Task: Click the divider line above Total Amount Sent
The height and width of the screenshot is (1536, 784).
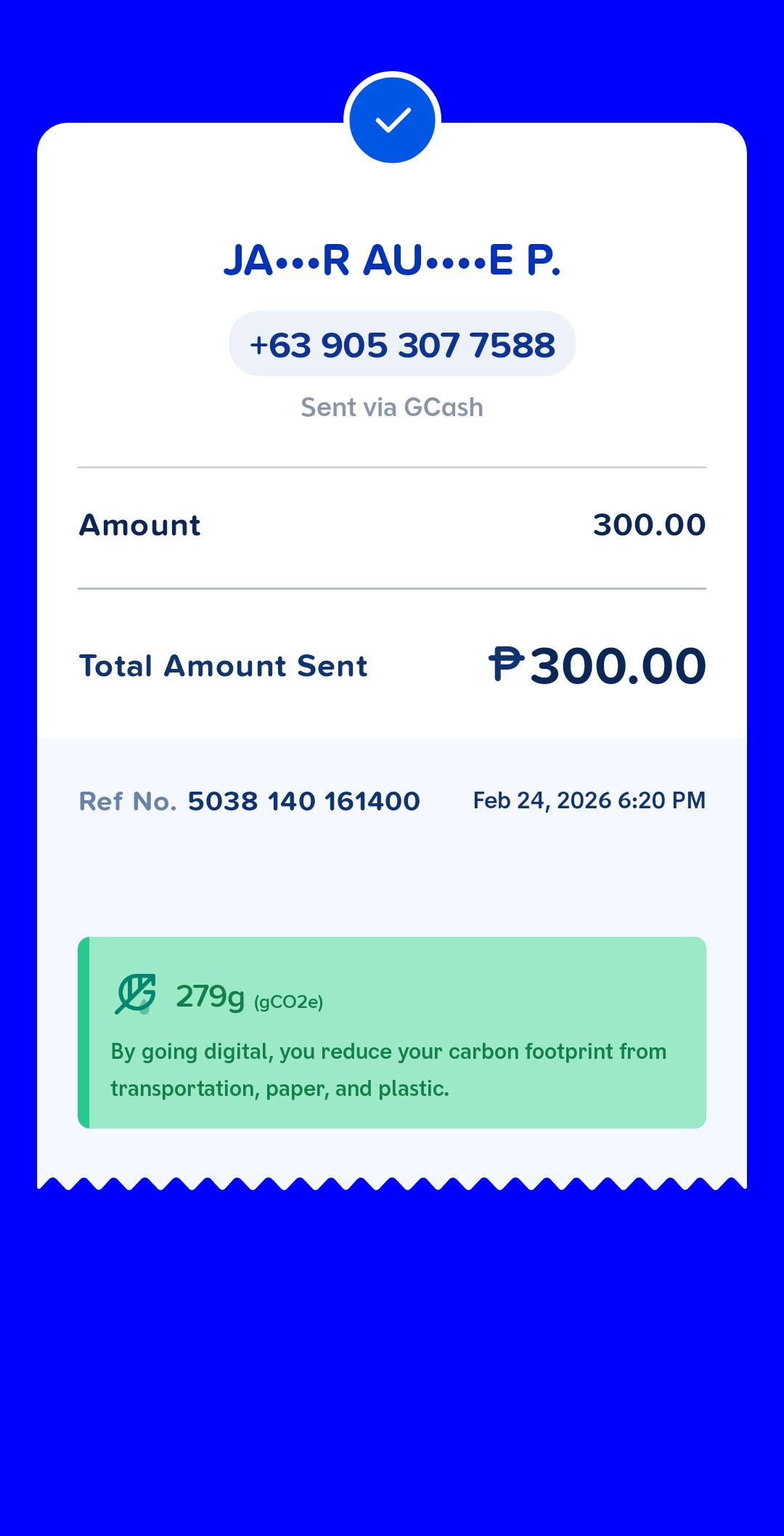Action: click(x=392, y=588)
